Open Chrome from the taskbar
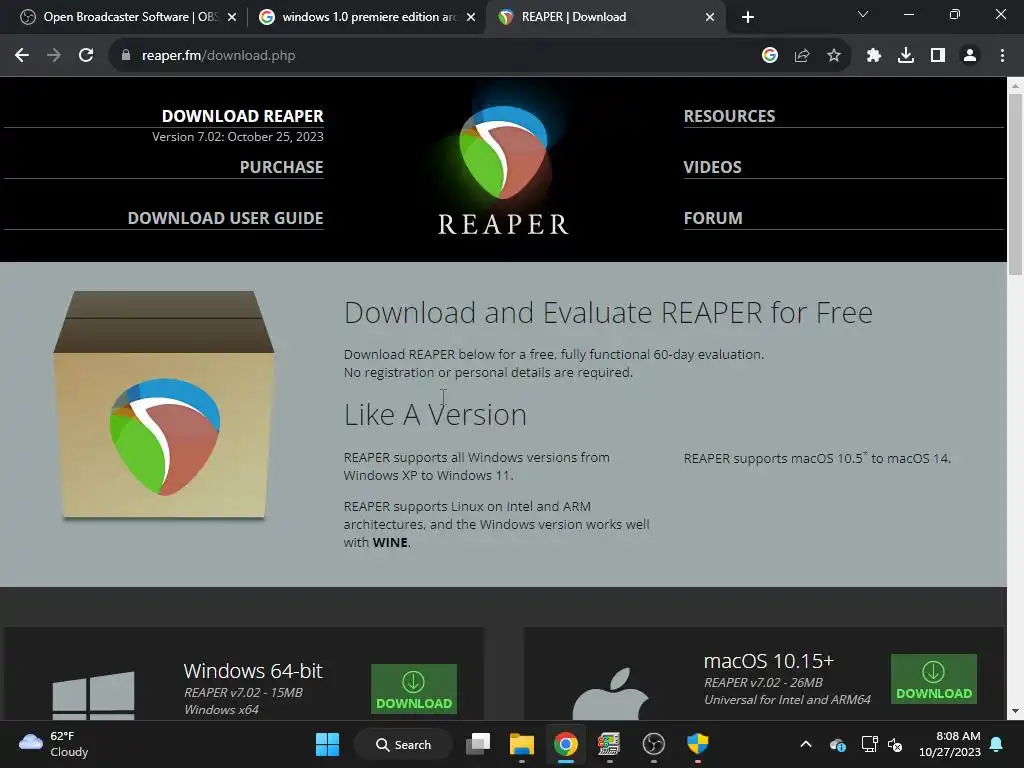1024x768 pixels. point(566,744)
